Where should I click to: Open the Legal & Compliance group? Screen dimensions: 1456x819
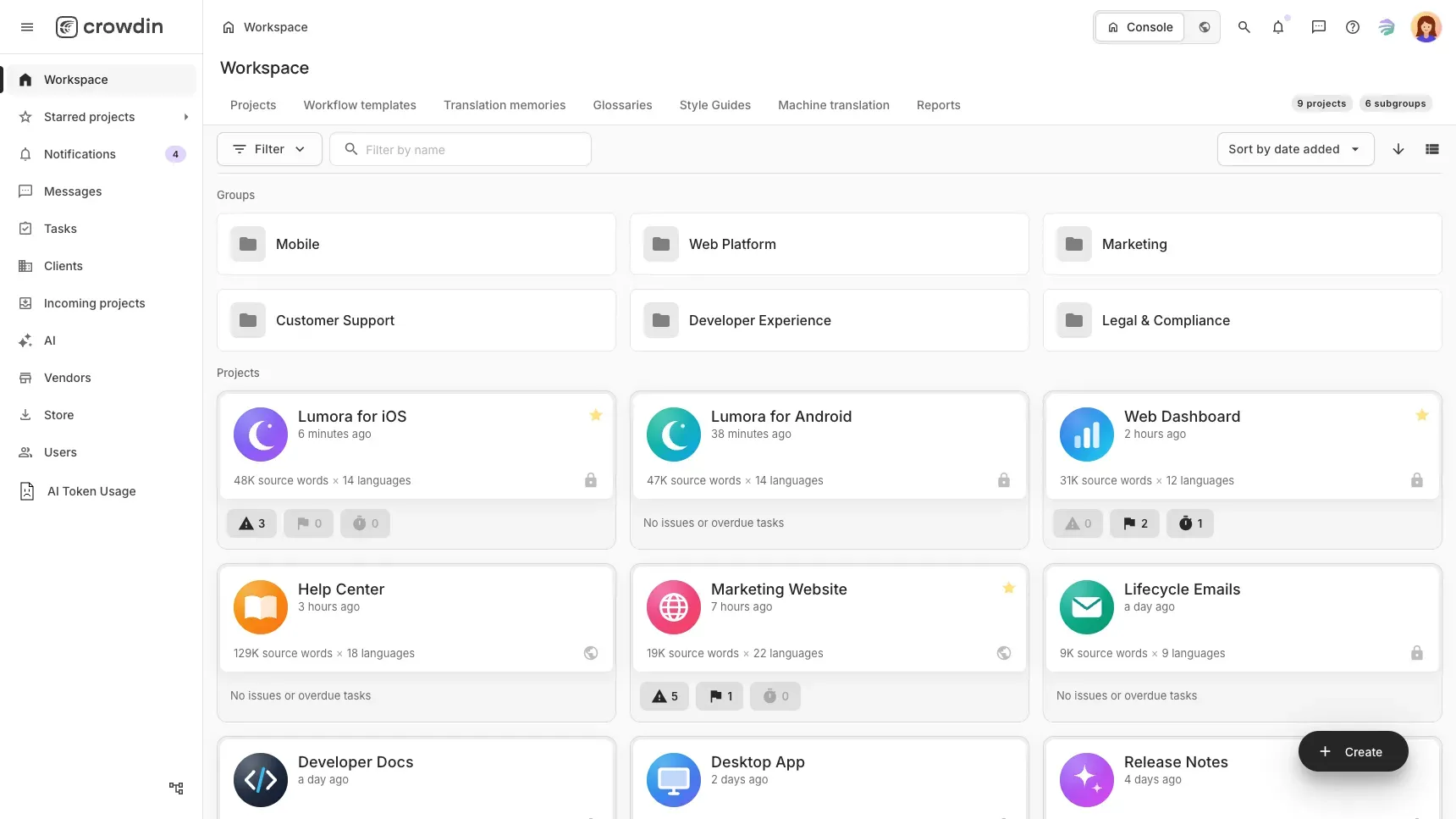pos(1243,320)
